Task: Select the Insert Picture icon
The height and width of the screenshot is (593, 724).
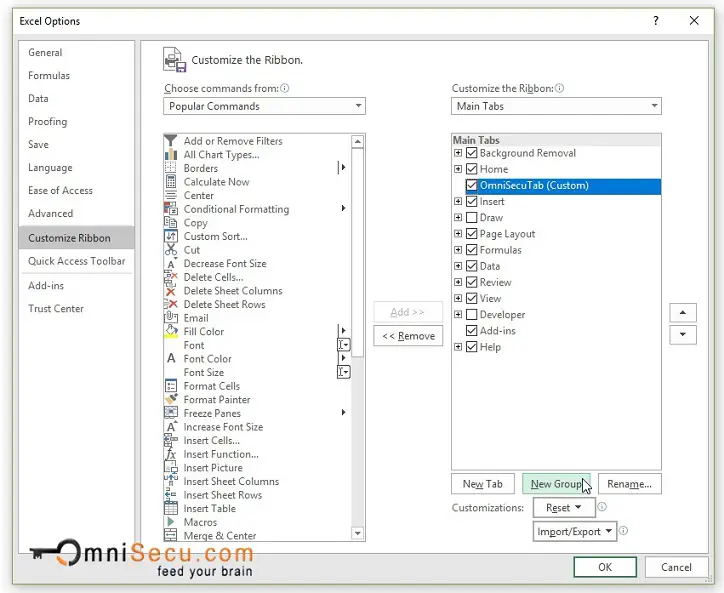Action: [x=171, y=467]
